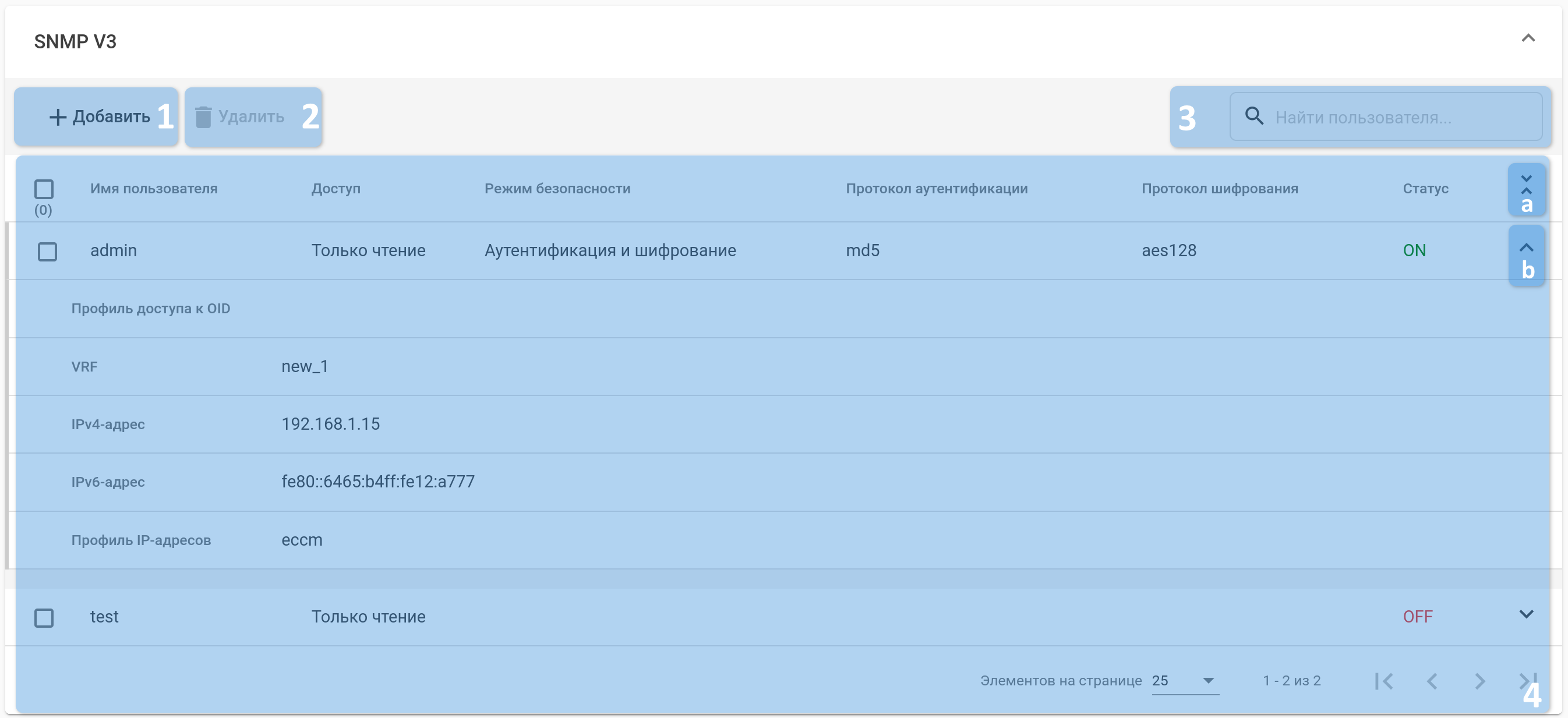
Task: Click the plus icon on Добавить button
Action: (57, 117)
